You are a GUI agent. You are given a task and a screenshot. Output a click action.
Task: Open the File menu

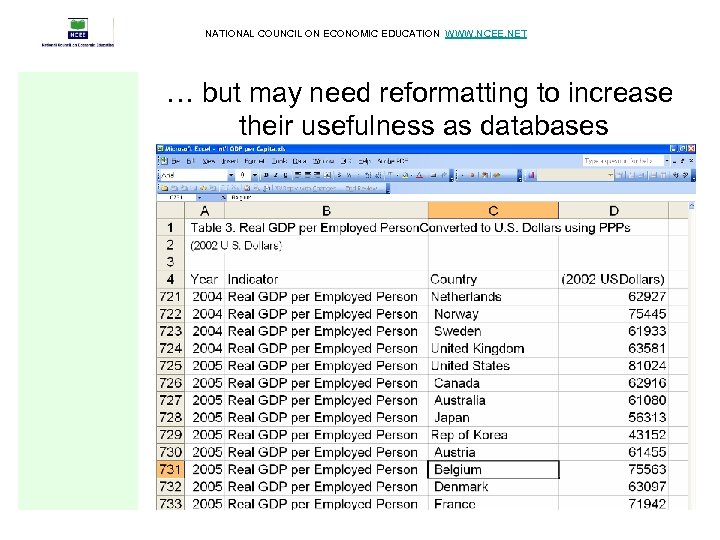tap(175, 161)
